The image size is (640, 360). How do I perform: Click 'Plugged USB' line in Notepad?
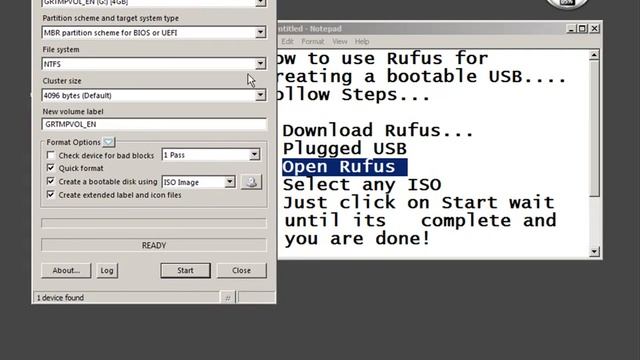345,149
